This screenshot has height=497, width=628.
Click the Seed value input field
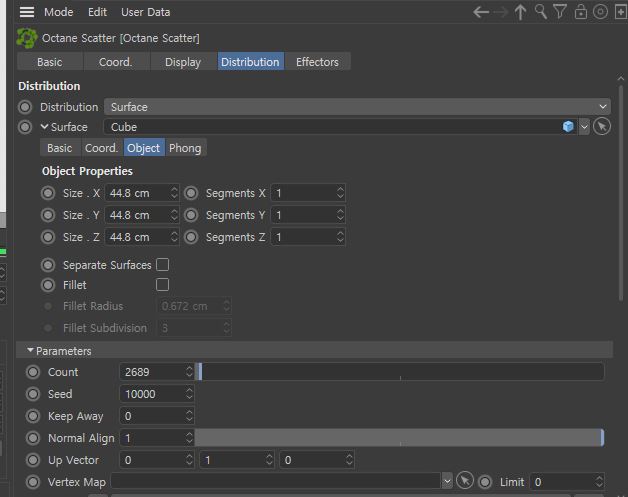tap(151, 394)
